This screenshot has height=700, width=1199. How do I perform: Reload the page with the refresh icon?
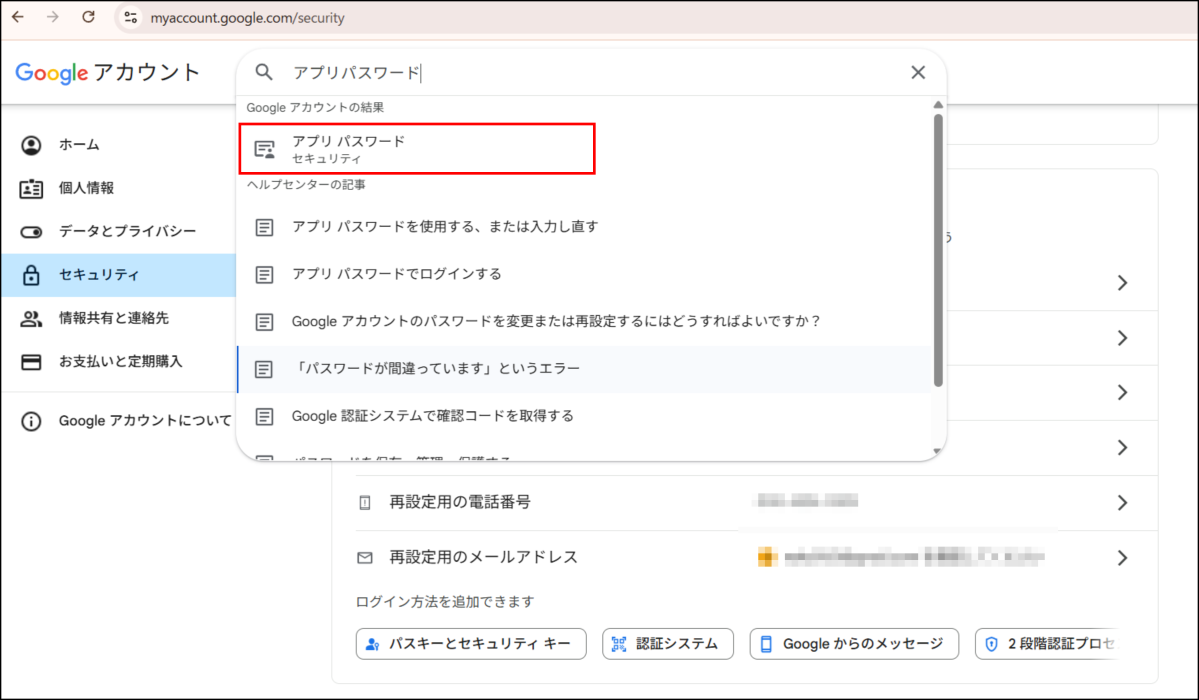point(89,17)
